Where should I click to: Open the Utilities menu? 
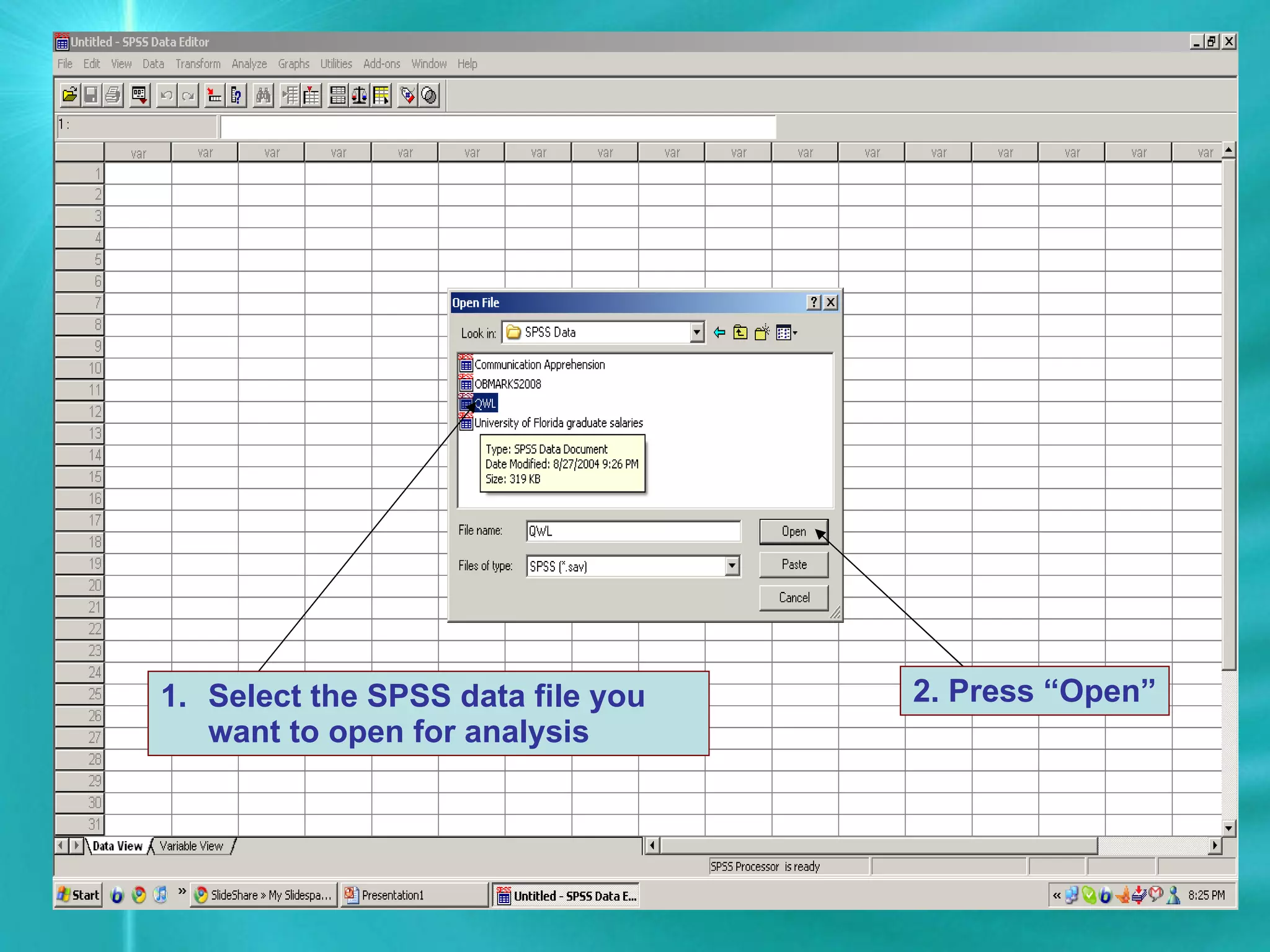(x=336, y=64)
